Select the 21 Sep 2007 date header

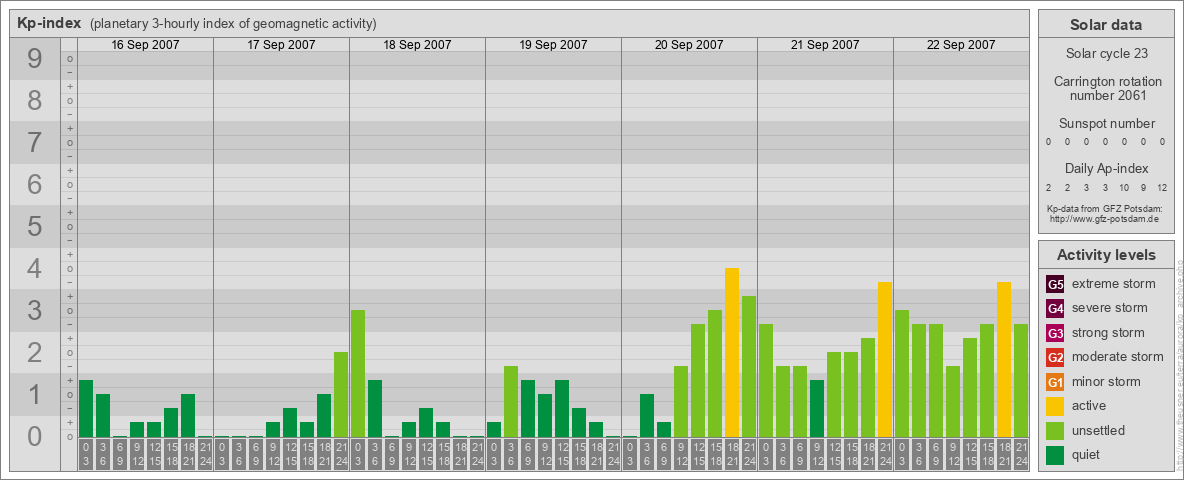[825, 45]
